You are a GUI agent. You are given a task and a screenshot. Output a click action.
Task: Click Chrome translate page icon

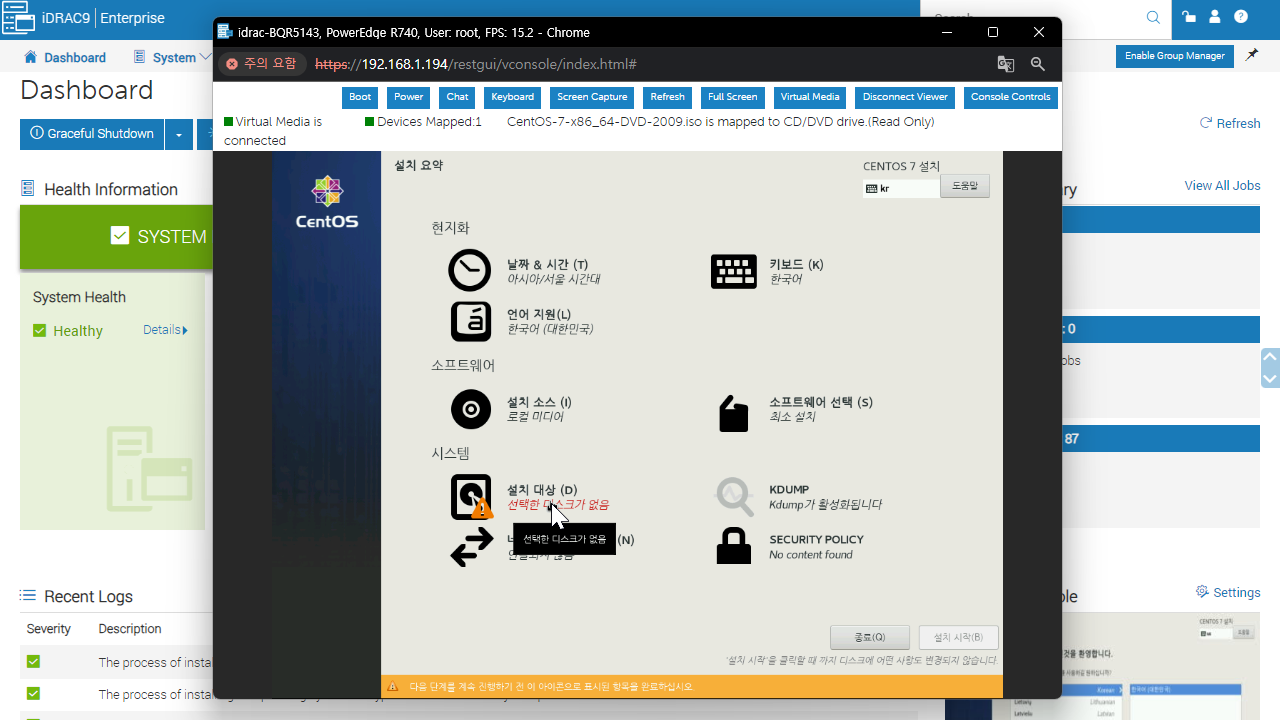click(x=1006, y=64)
